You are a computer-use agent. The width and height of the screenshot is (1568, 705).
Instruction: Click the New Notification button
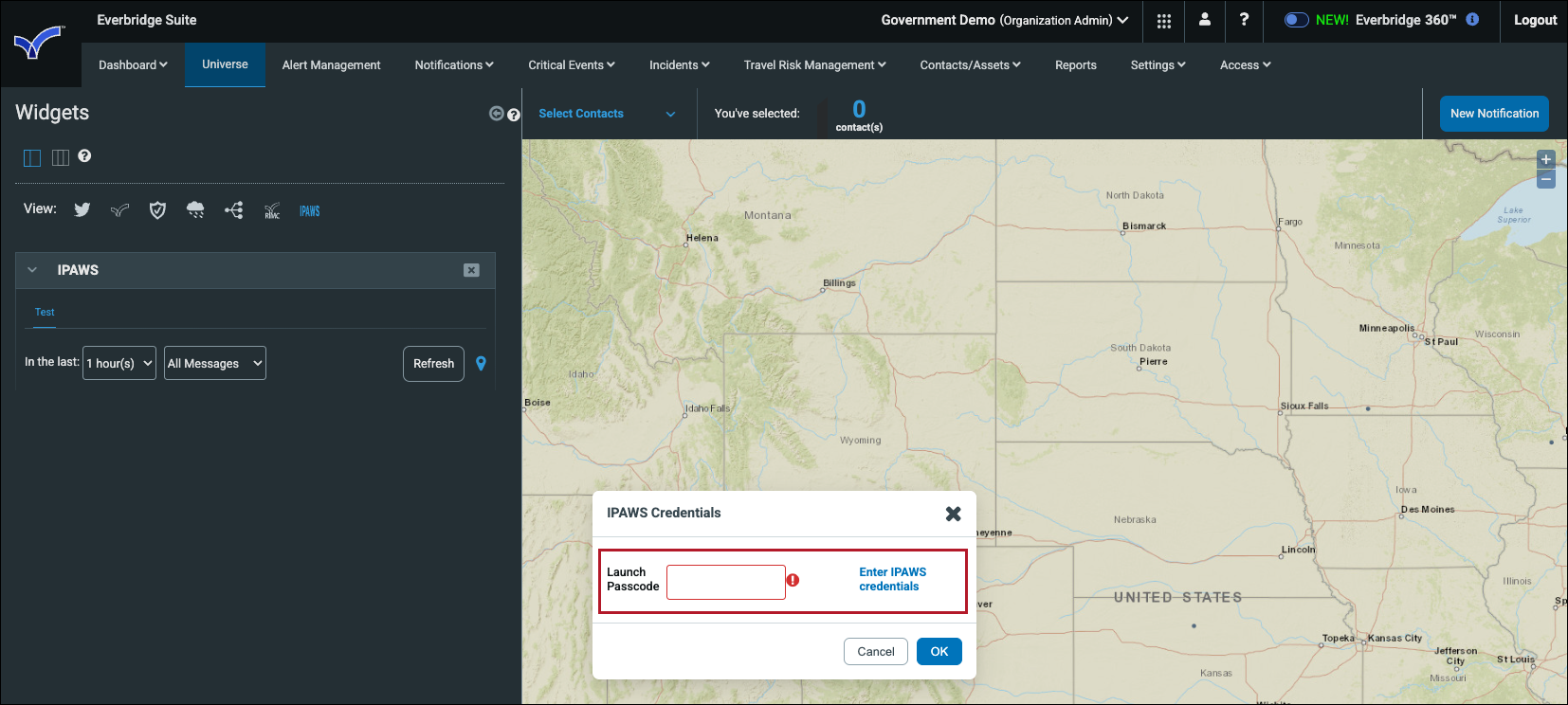click(1494, 114)
